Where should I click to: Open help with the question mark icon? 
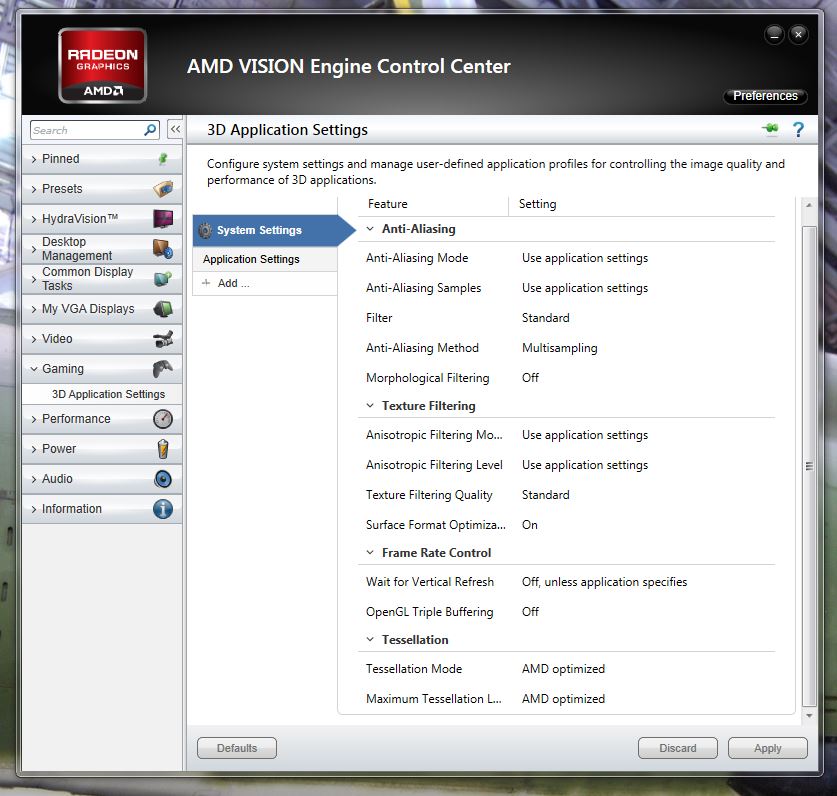[798, 129]
